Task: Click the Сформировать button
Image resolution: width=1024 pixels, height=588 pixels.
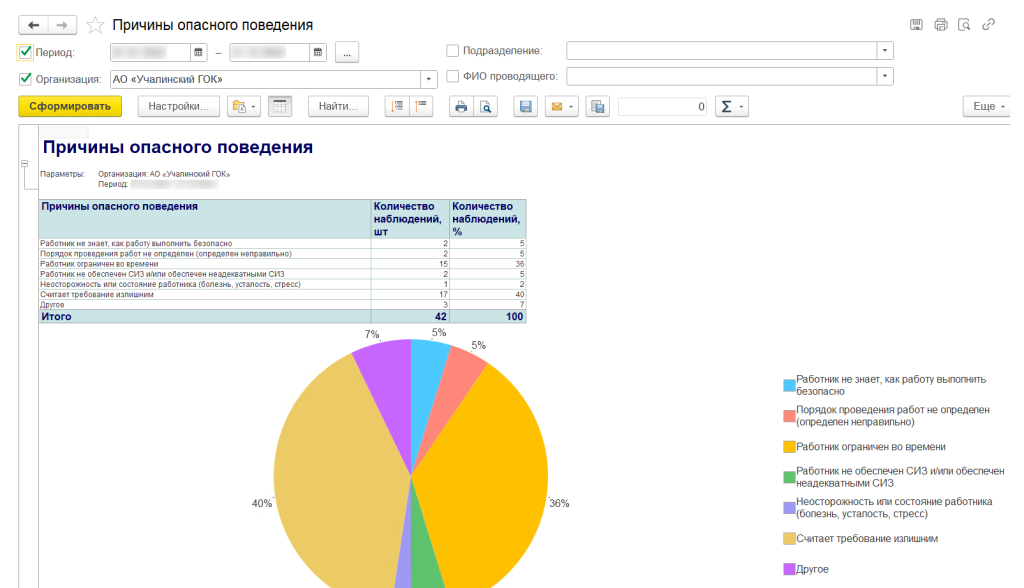Action: (x=69, y=107)
